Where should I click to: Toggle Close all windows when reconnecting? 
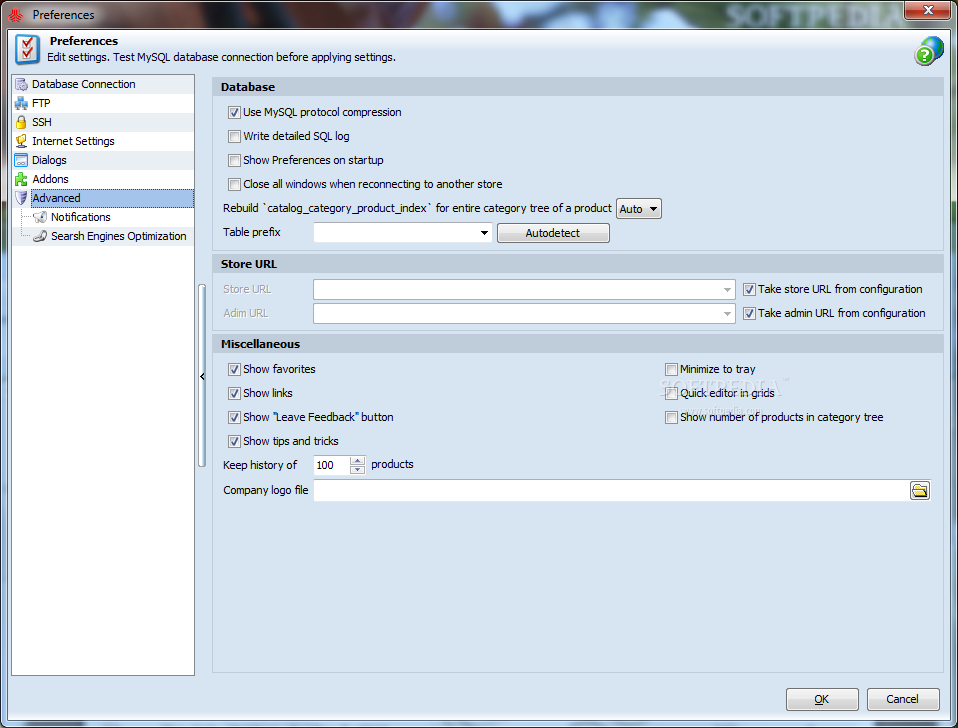[x=234, y=184]
